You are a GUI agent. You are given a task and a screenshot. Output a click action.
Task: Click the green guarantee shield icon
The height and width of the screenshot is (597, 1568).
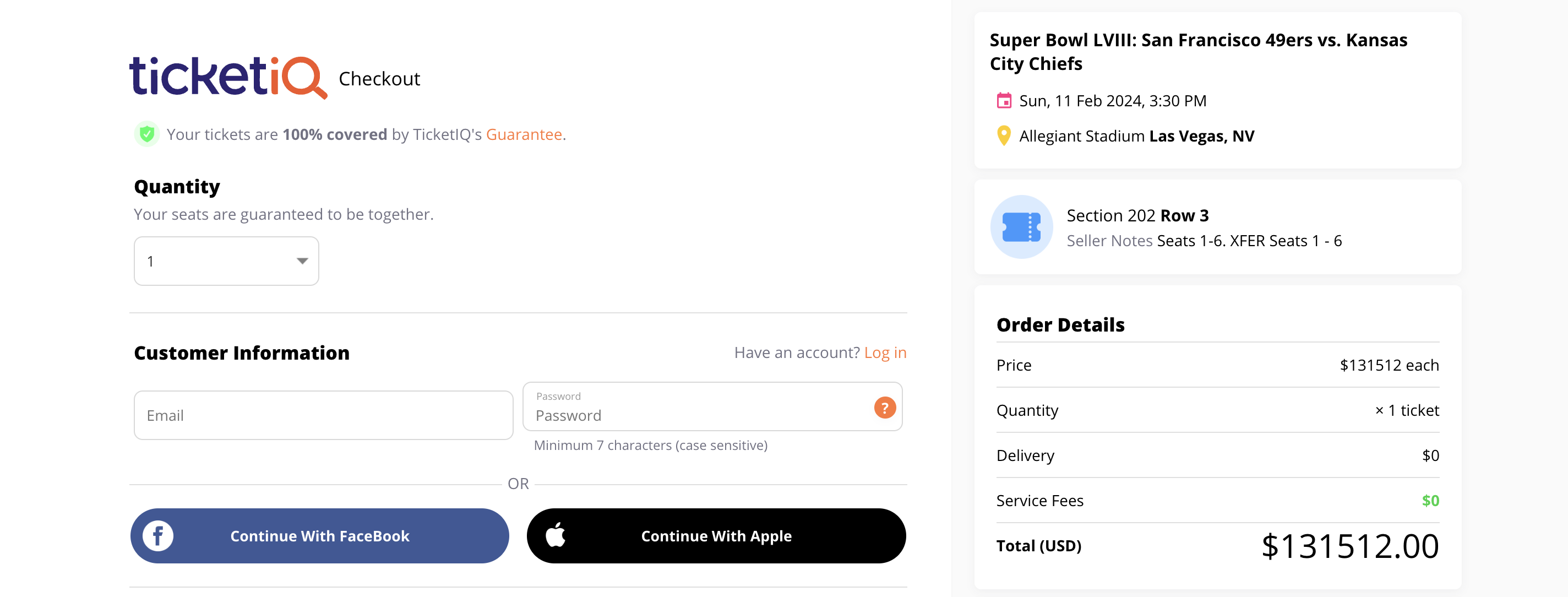(146, 134)
